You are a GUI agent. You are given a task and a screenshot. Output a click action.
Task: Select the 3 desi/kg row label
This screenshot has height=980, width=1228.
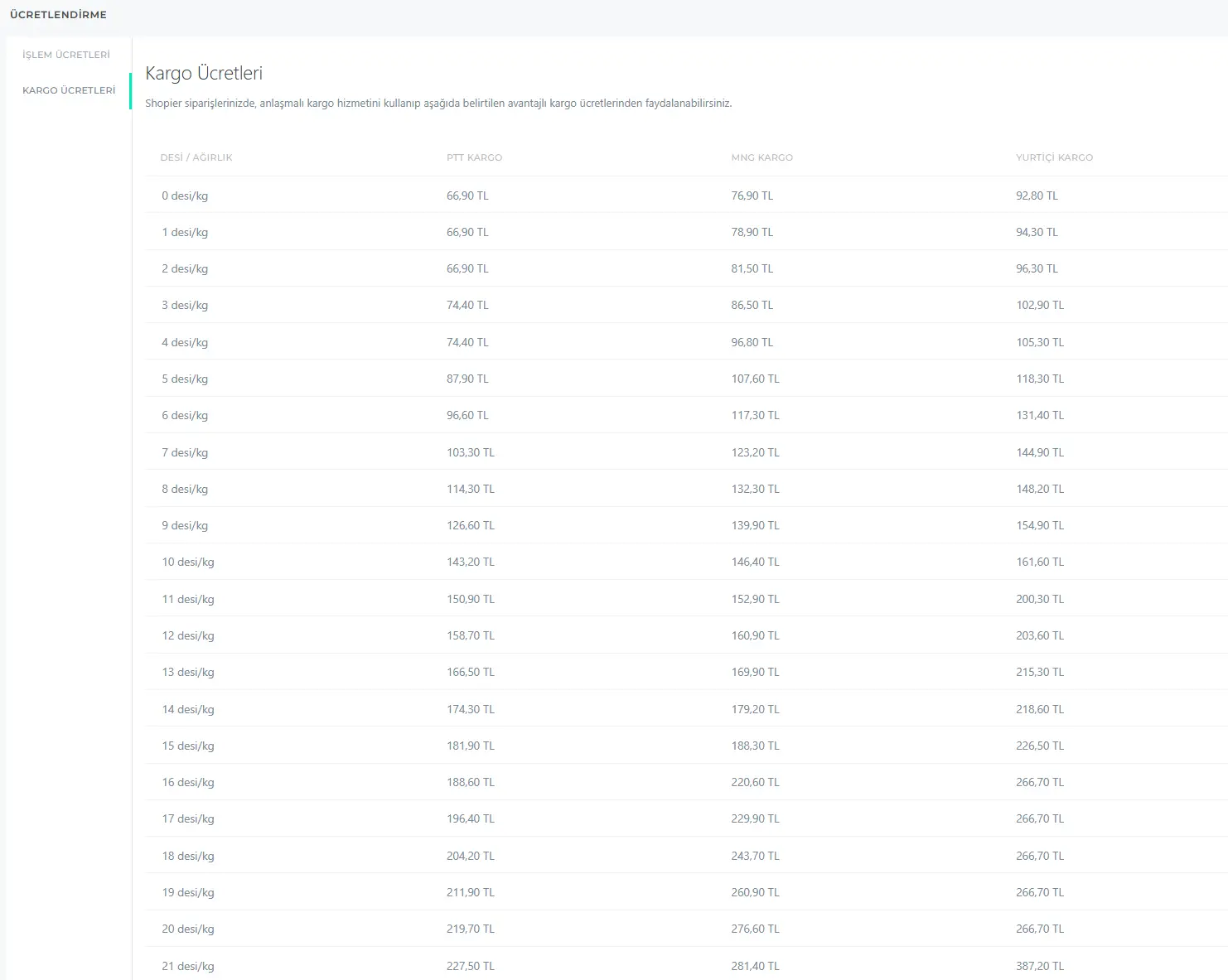(185, 306)
